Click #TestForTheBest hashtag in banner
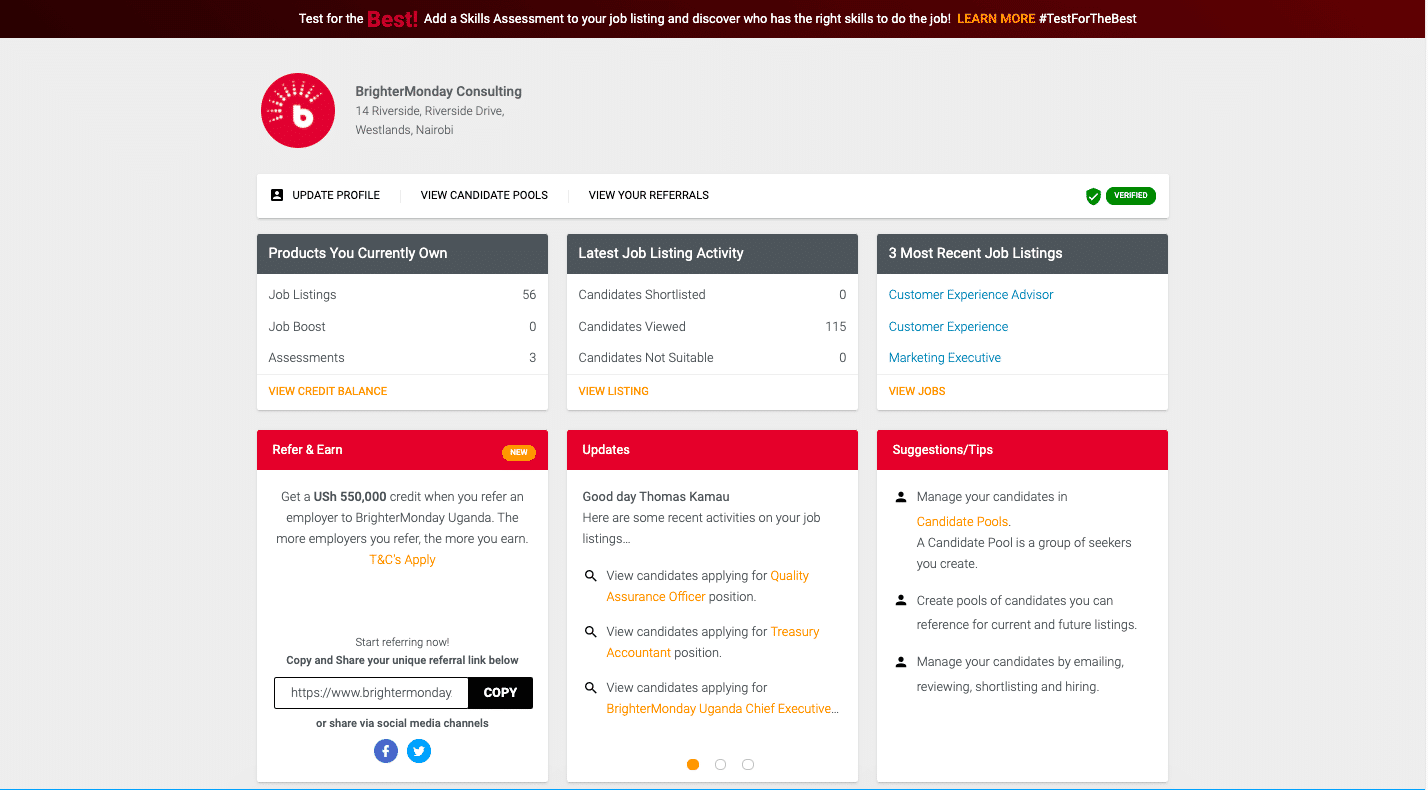1428x790 pixels. point(1088,19)
